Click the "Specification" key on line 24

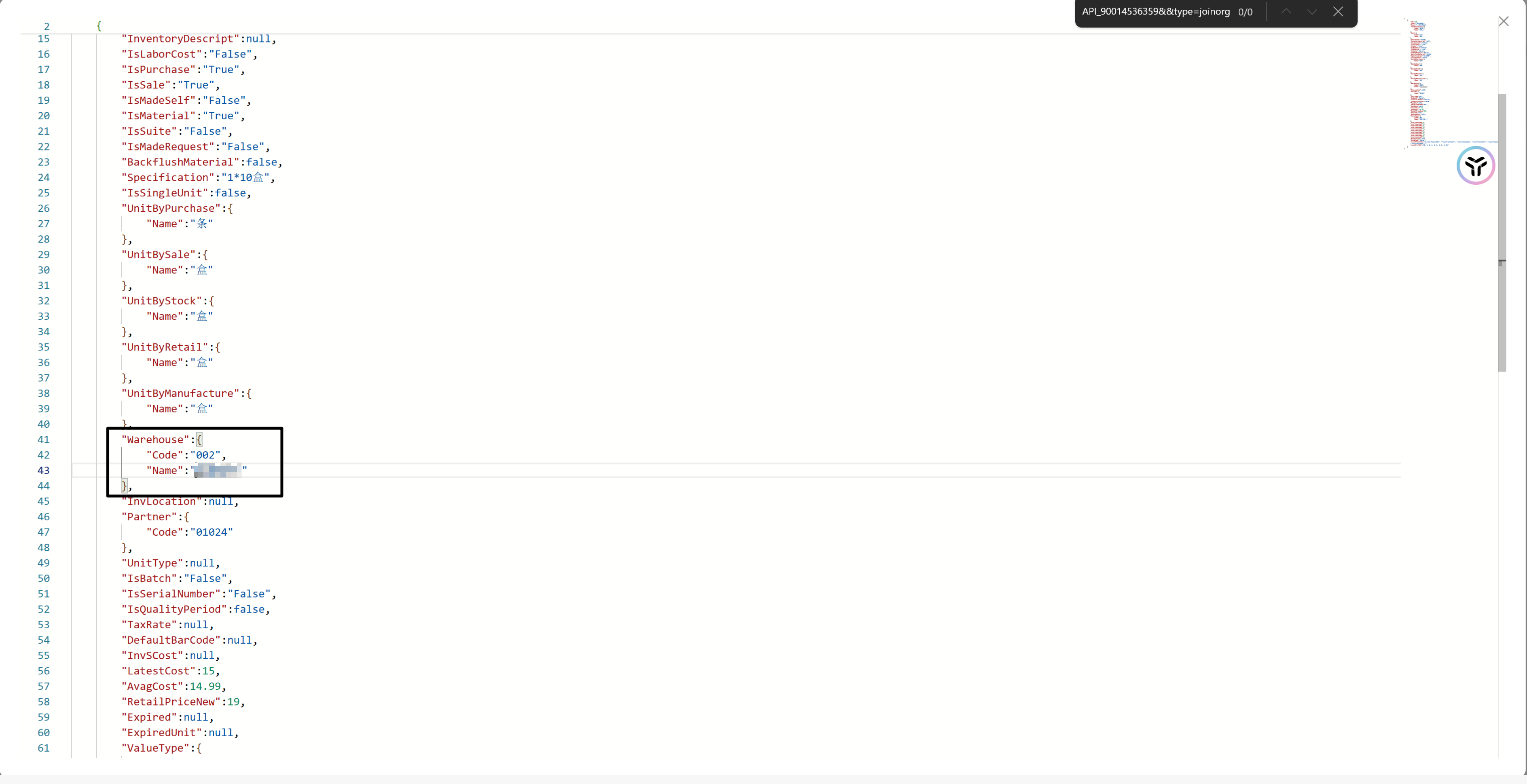(x=168, y=177)
